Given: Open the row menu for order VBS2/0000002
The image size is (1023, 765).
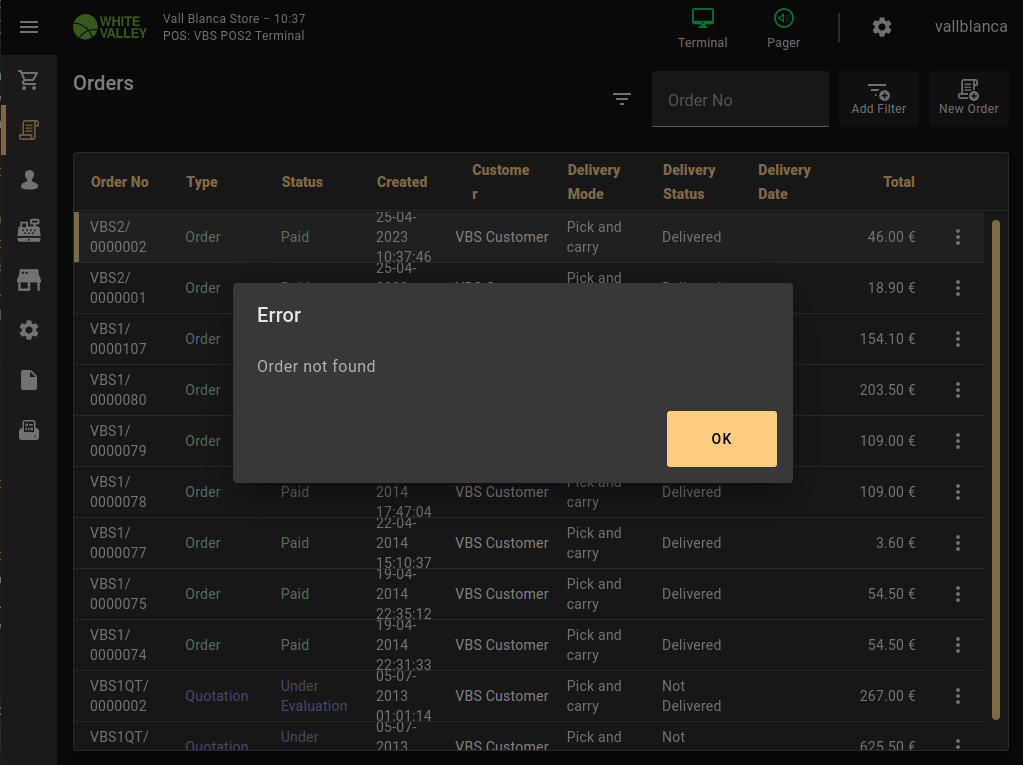Looking at the screenshot, I should click(957, 237).
